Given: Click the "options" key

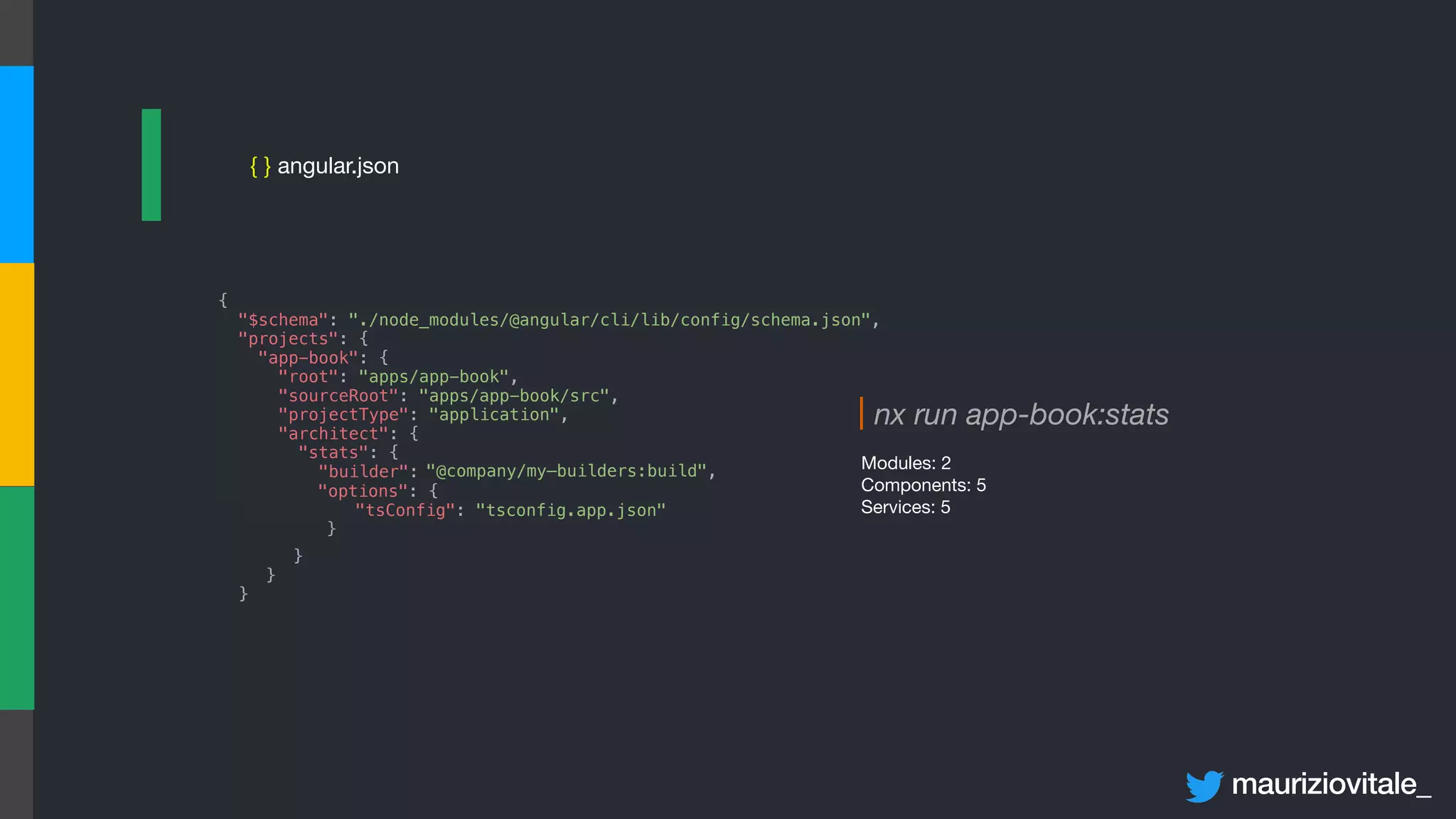Looking at the screenshot, I should pos(363,491).
